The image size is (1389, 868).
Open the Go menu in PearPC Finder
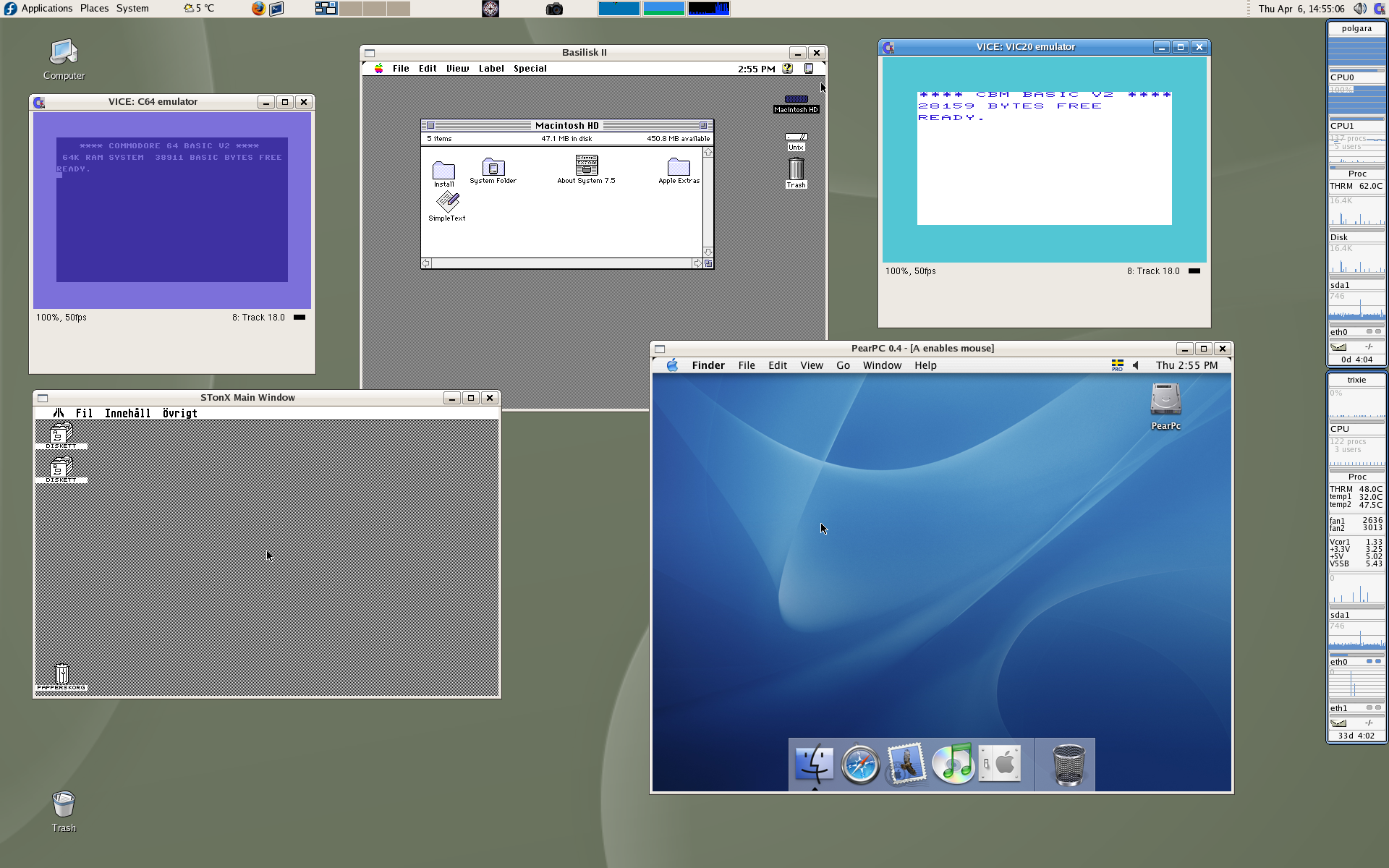pos(844,365)
